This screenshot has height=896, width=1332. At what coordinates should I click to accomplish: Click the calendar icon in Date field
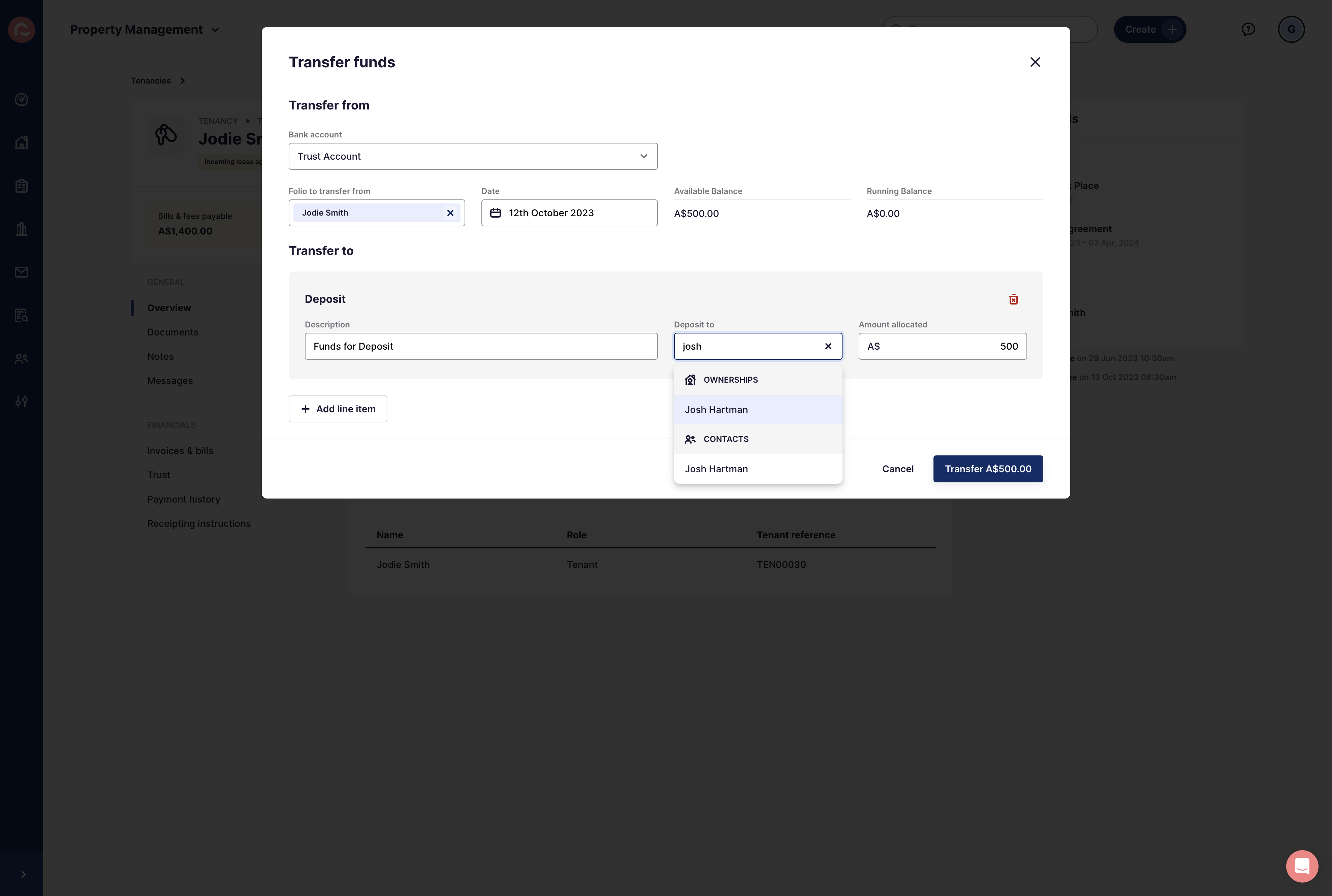(496, 213)
